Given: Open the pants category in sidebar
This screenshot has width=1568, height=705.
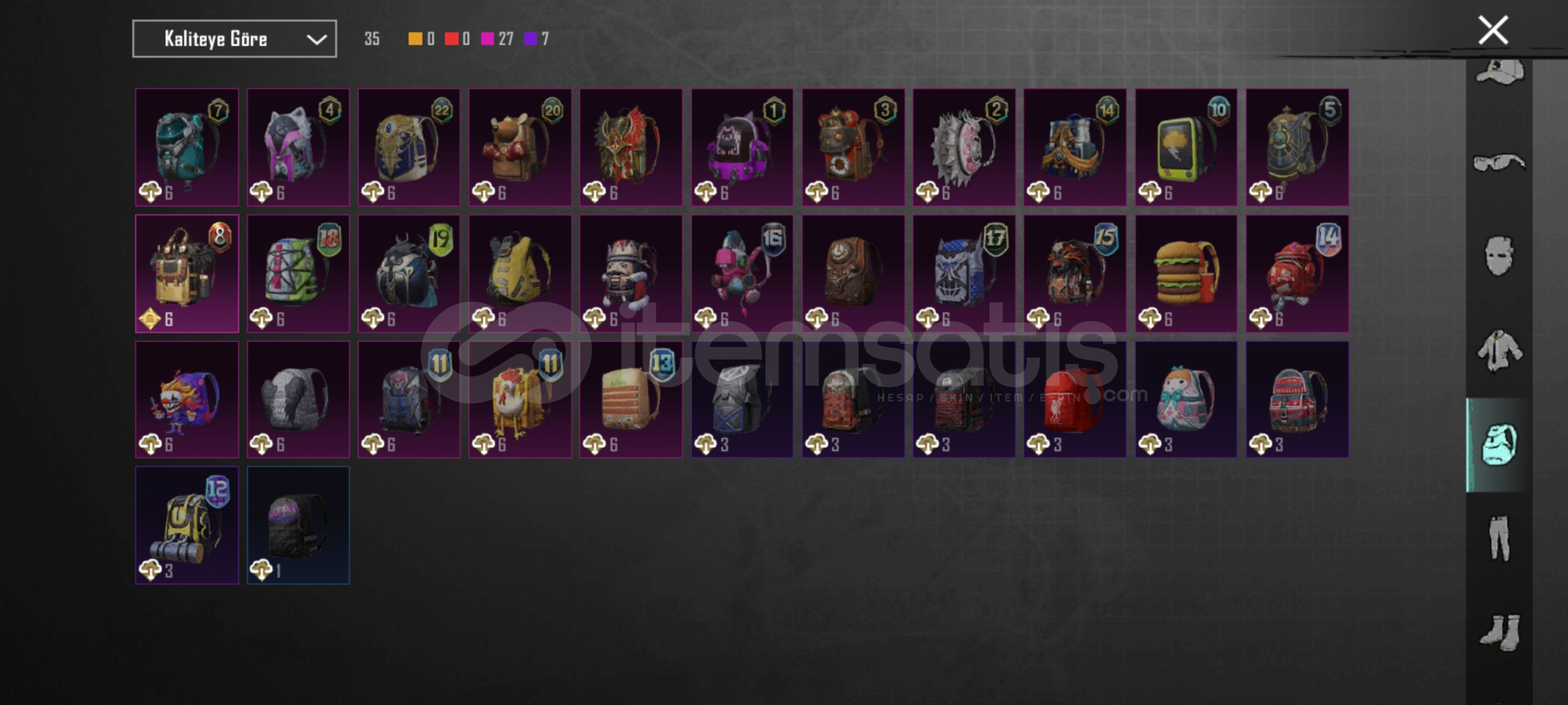Looking at the screenshot, I should [x=1499, y=537].
